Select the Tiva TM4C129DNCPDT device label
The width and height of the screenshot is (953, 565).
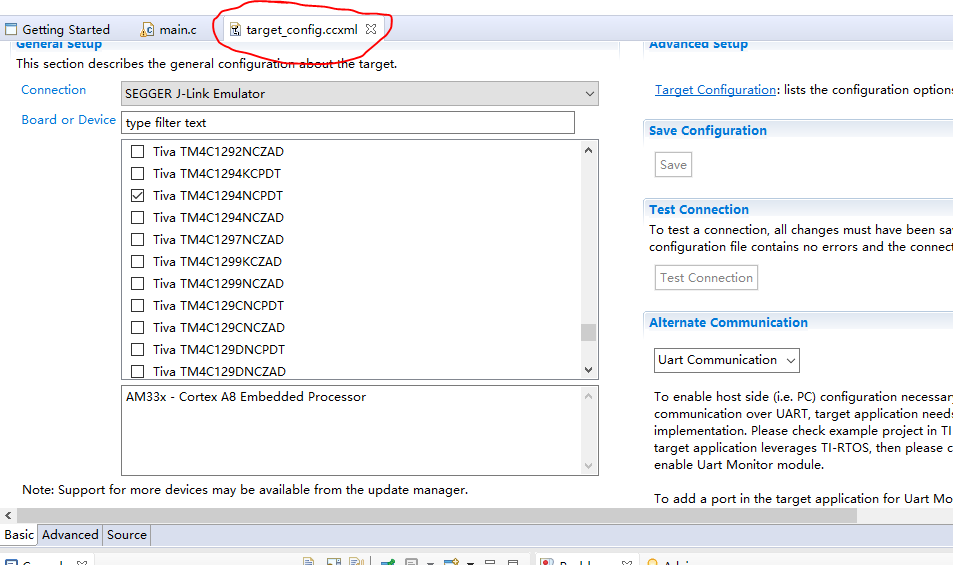pos(219,349)
